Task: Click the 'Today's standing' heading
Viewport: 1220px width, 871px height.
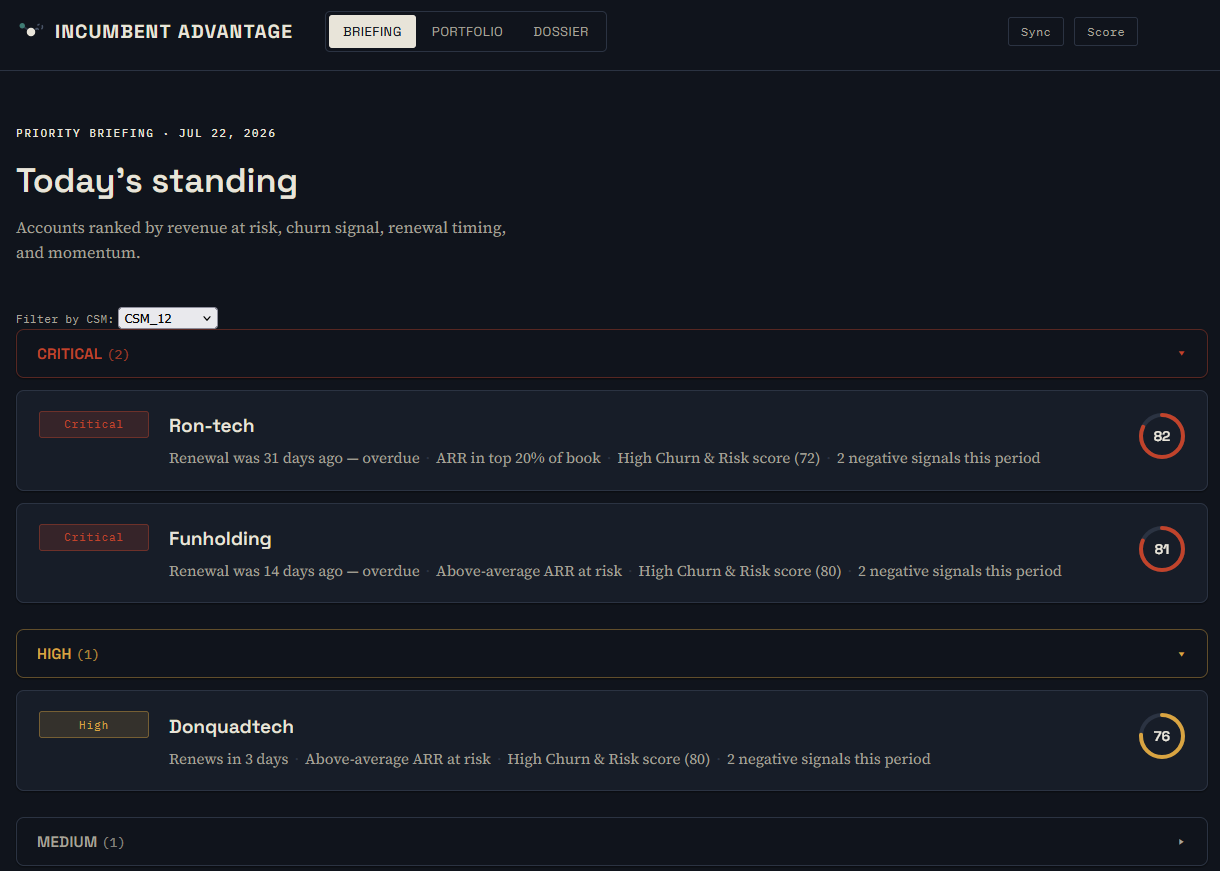Action: 157,181
